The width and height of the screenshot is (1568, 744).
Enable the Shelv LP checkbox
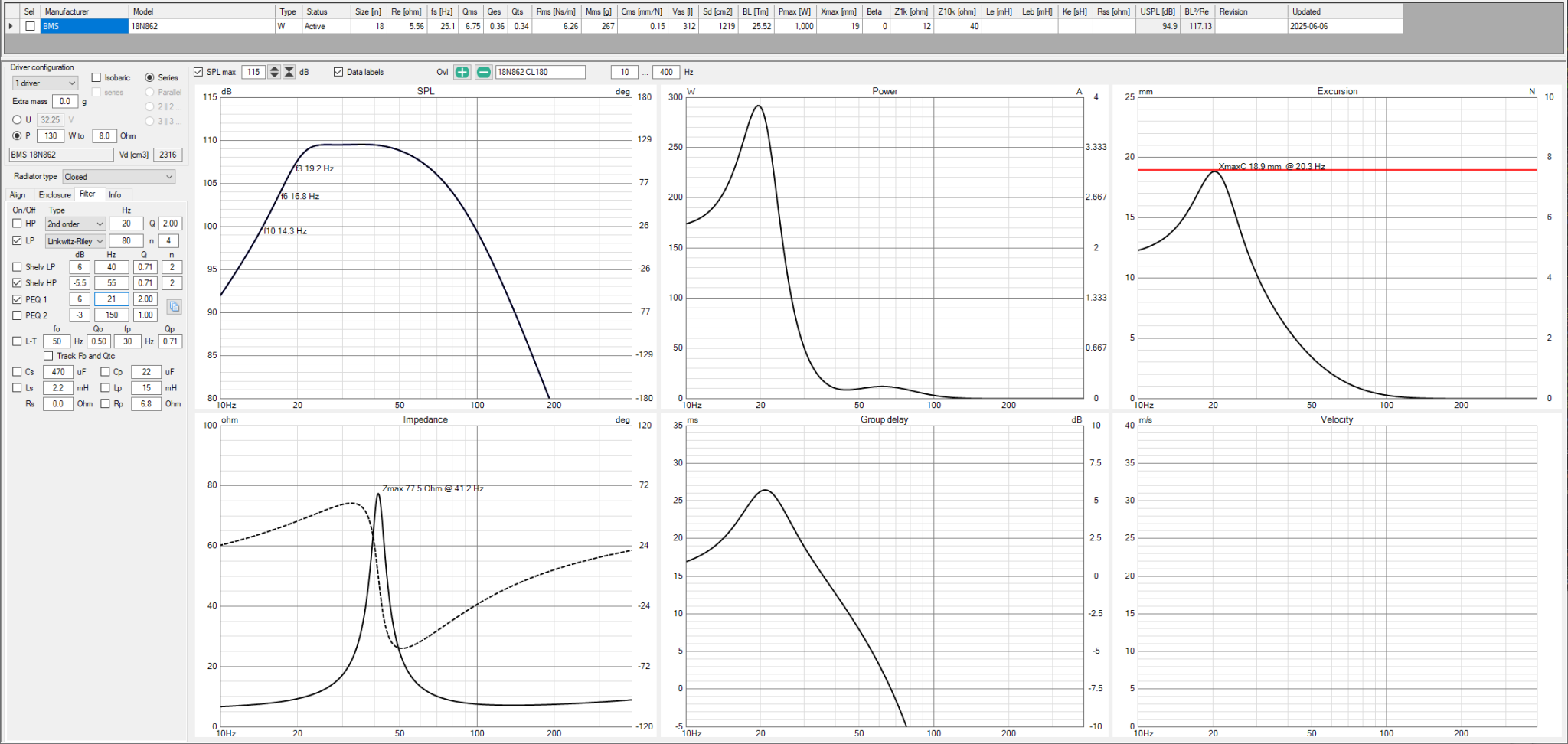tap(17, 267)
